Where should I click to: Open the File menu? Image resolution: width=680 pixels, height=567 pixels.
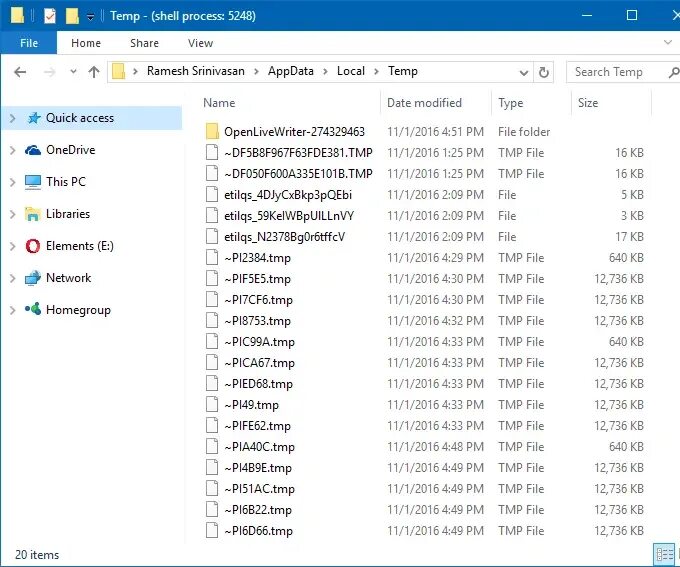[x=29, y=43]
